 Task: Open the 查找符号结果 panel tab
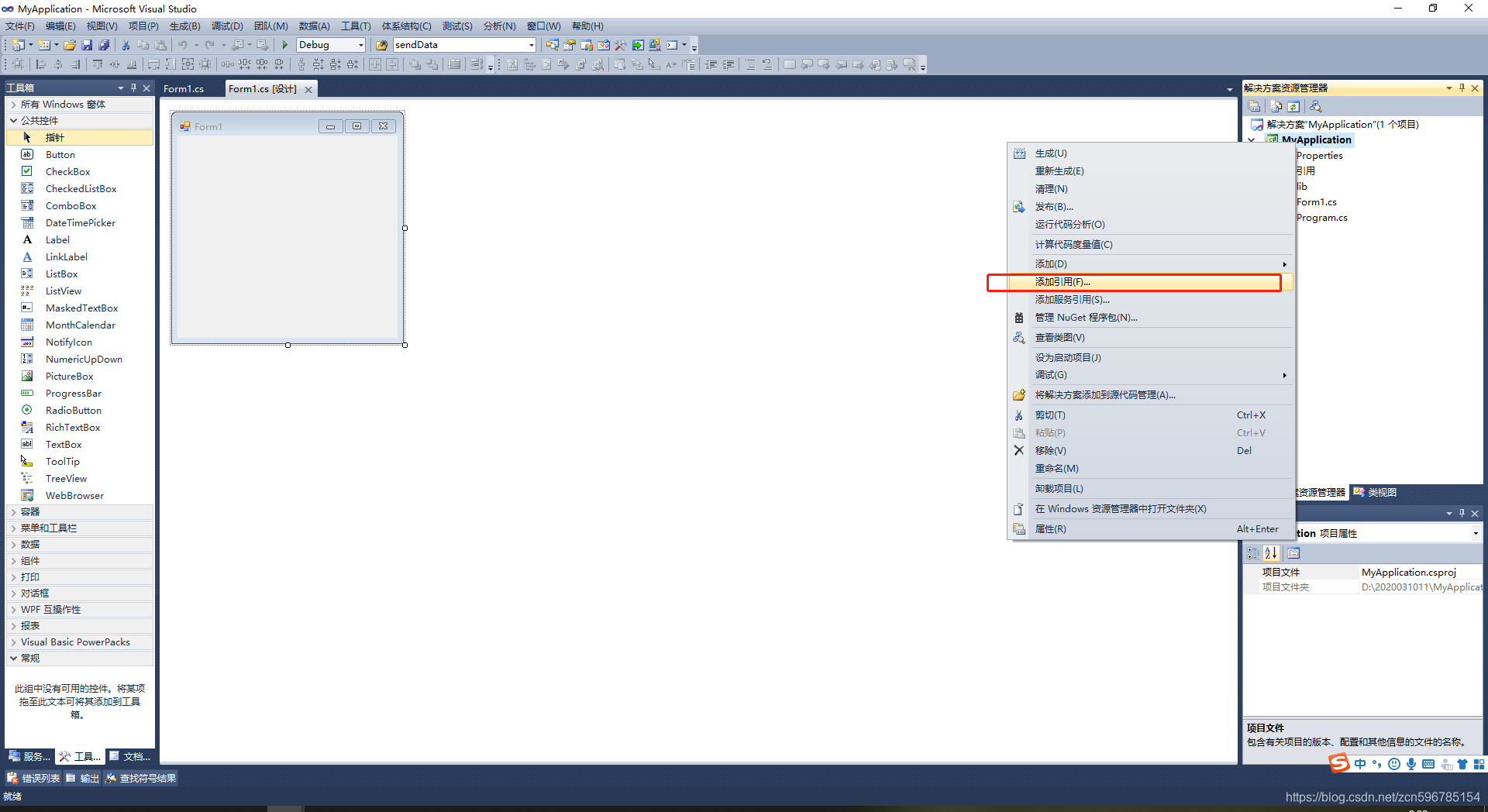141,778
